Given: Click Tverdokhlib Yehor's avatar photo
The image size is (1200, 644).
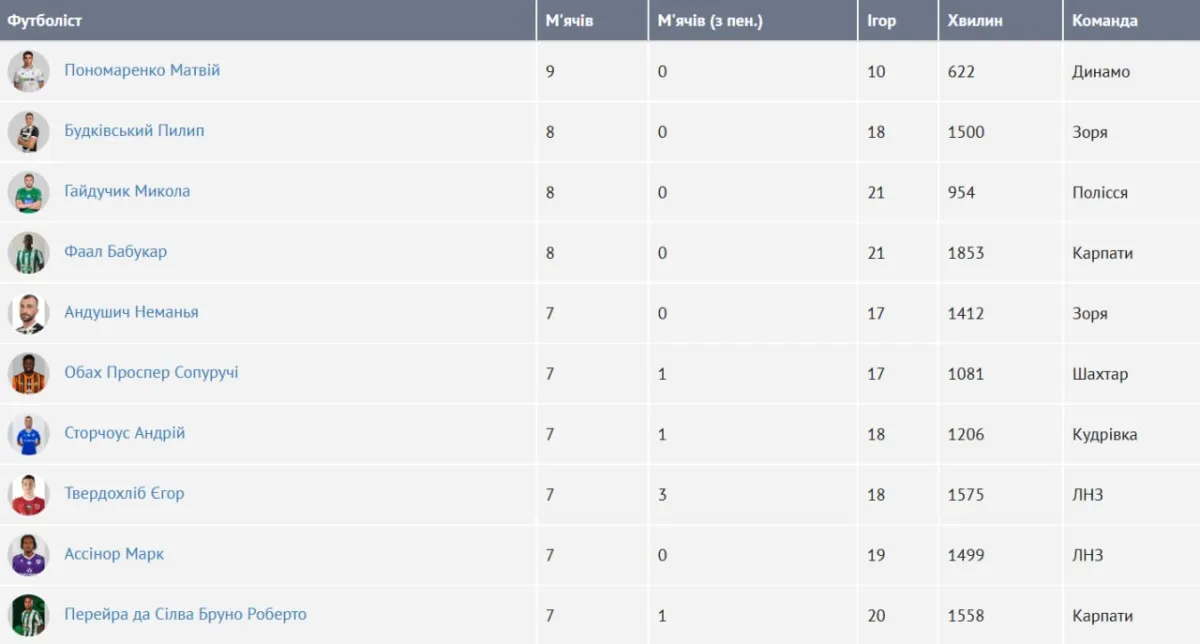Looking at the screenshot, I should pyautogui.click(x=28, y=494).
